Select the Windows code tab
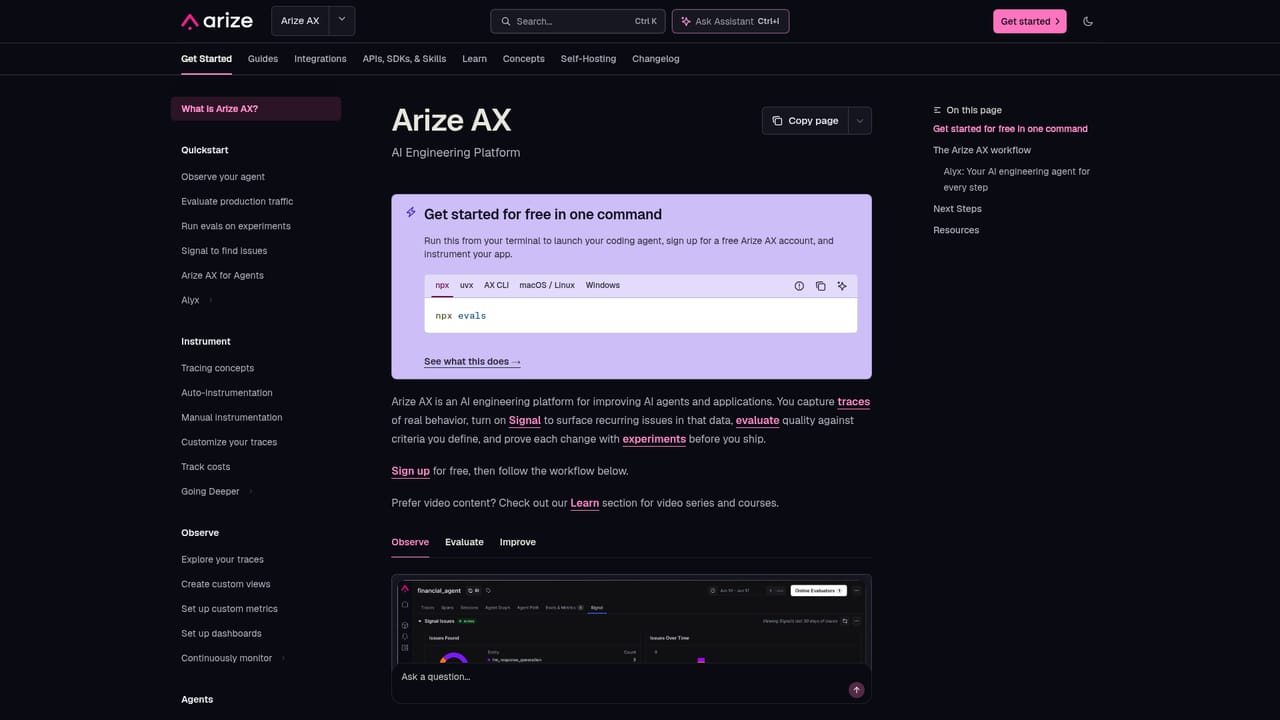 (x=603, y=285)
